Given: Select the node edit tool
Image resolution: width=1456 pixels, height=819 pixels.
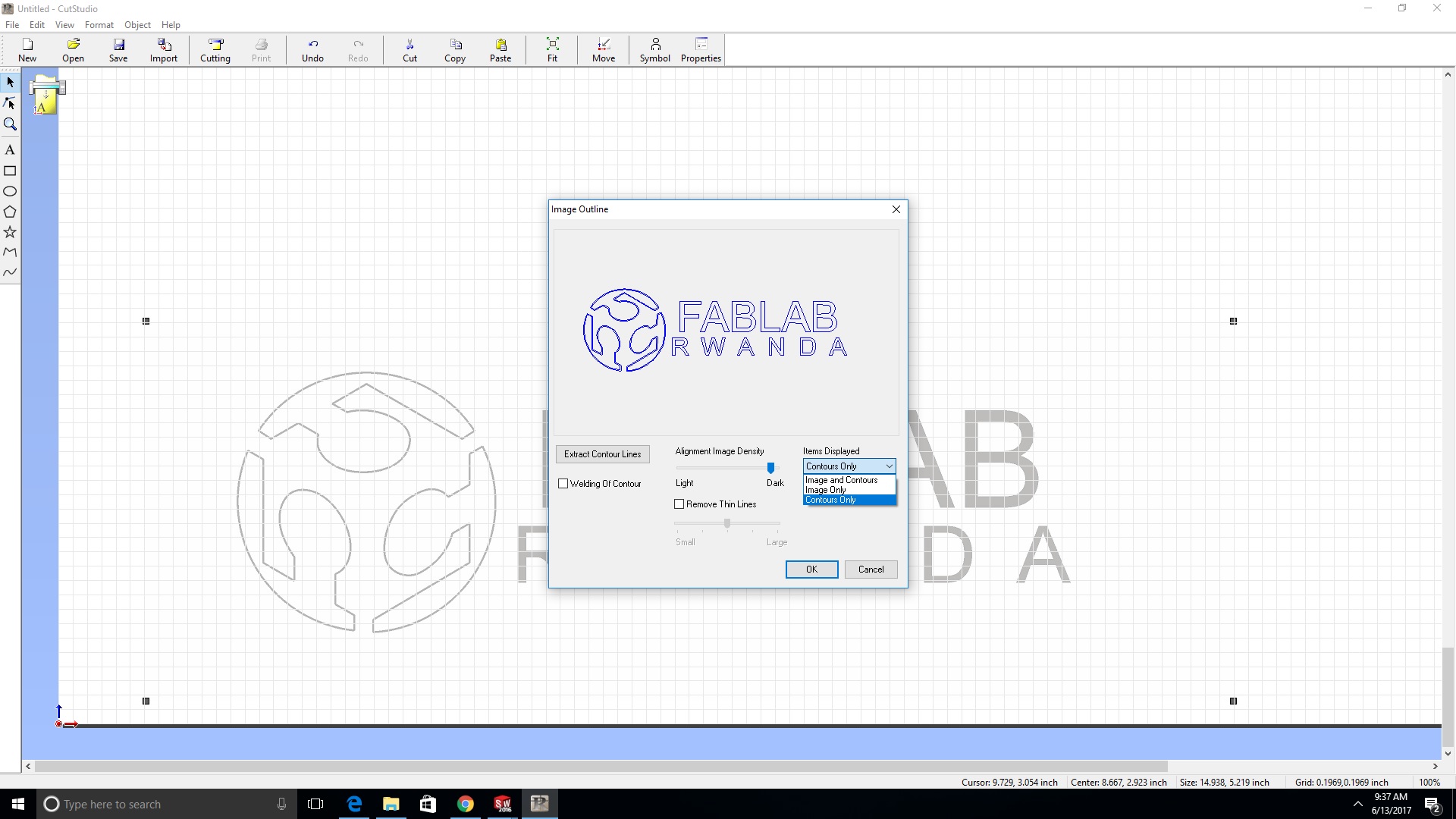Looking at the screenshot, I should coord(10,103).
